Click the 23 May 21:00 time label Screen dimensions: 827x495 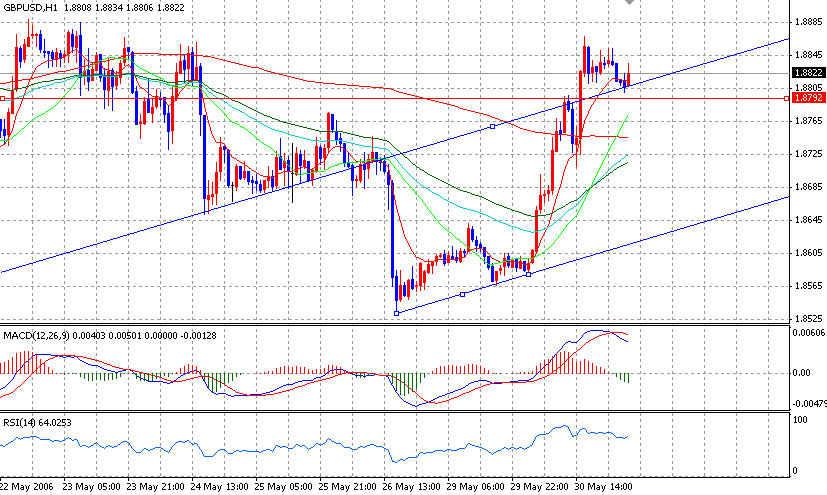click(156, 487)
